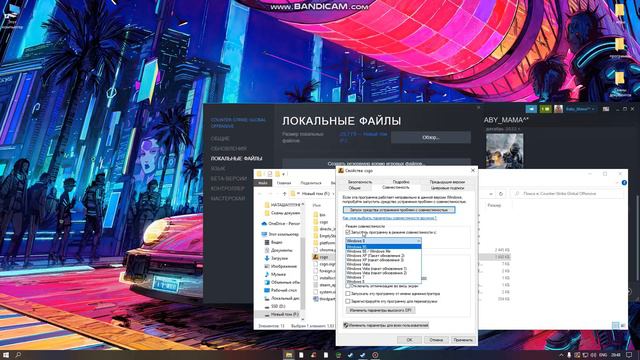Open Explorer "Поделиться" ribbon tab
This screenshot has width=640, height=360.
(x=311, y=183)
